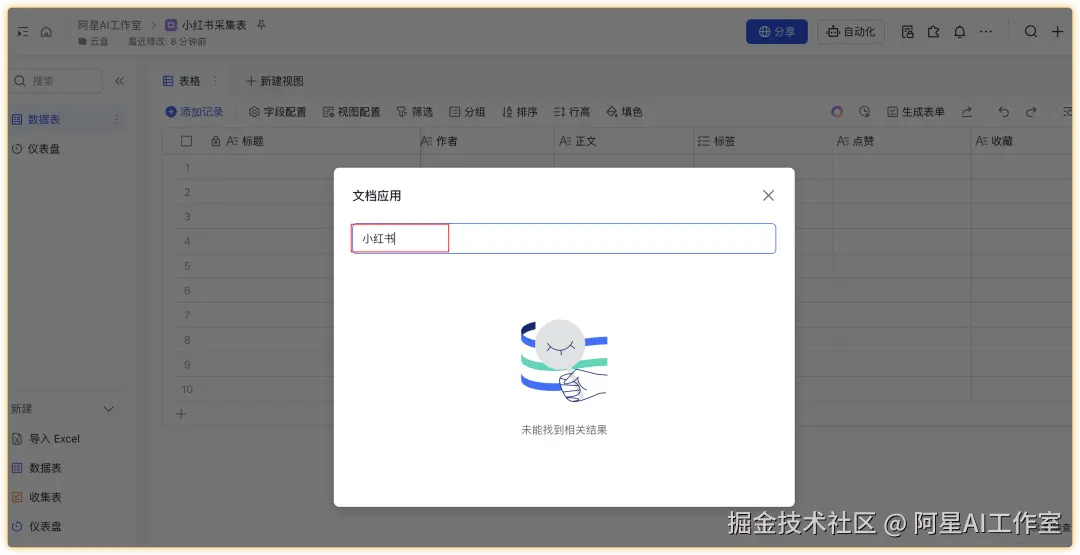Go to home via the house icon
This screenshot has height=555, width=1080.
click(x=46, y=32)
